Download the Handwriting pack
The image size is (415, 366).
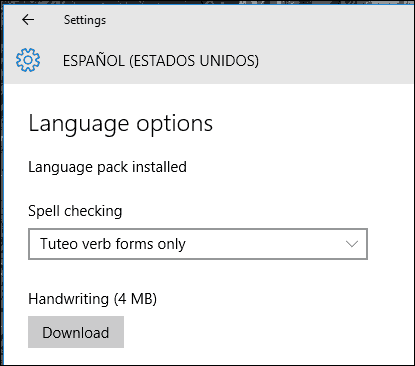tap(76, 332)
